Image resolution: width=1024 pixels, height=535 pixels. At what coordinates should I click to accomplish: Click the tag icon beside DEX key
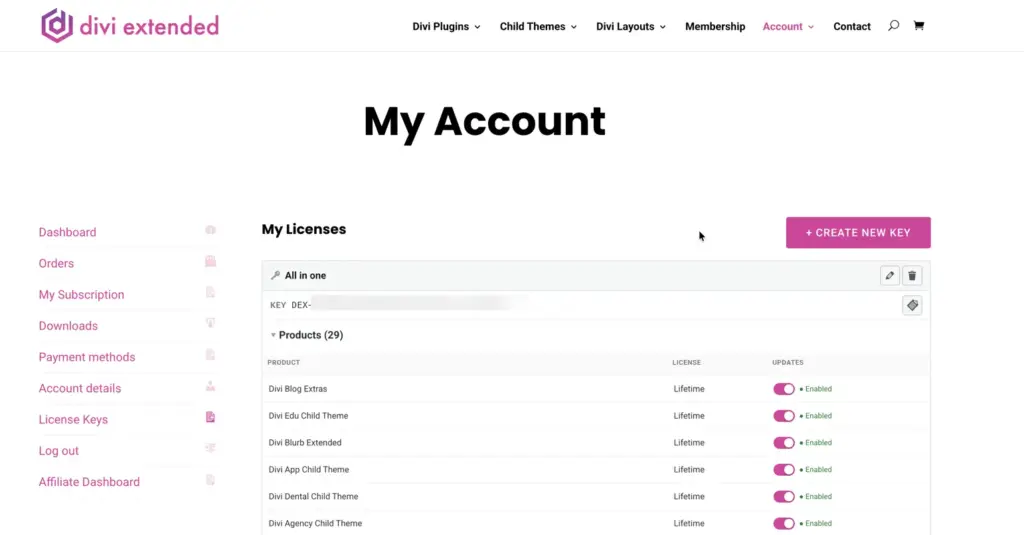pos(912,305)
